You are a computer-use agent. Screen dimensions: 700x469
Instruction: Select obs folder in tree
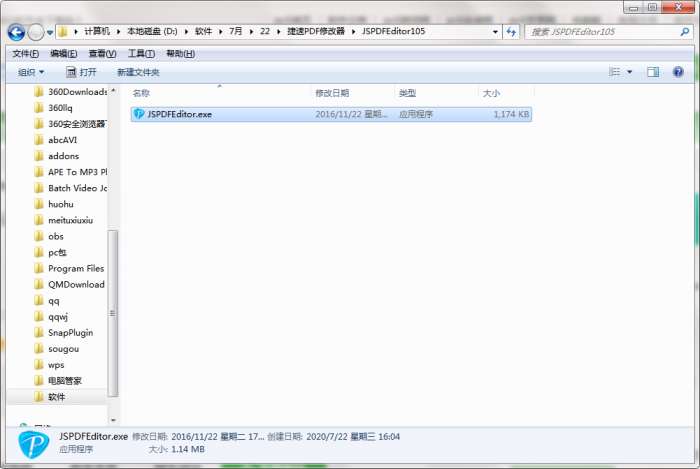coord(49,236)
